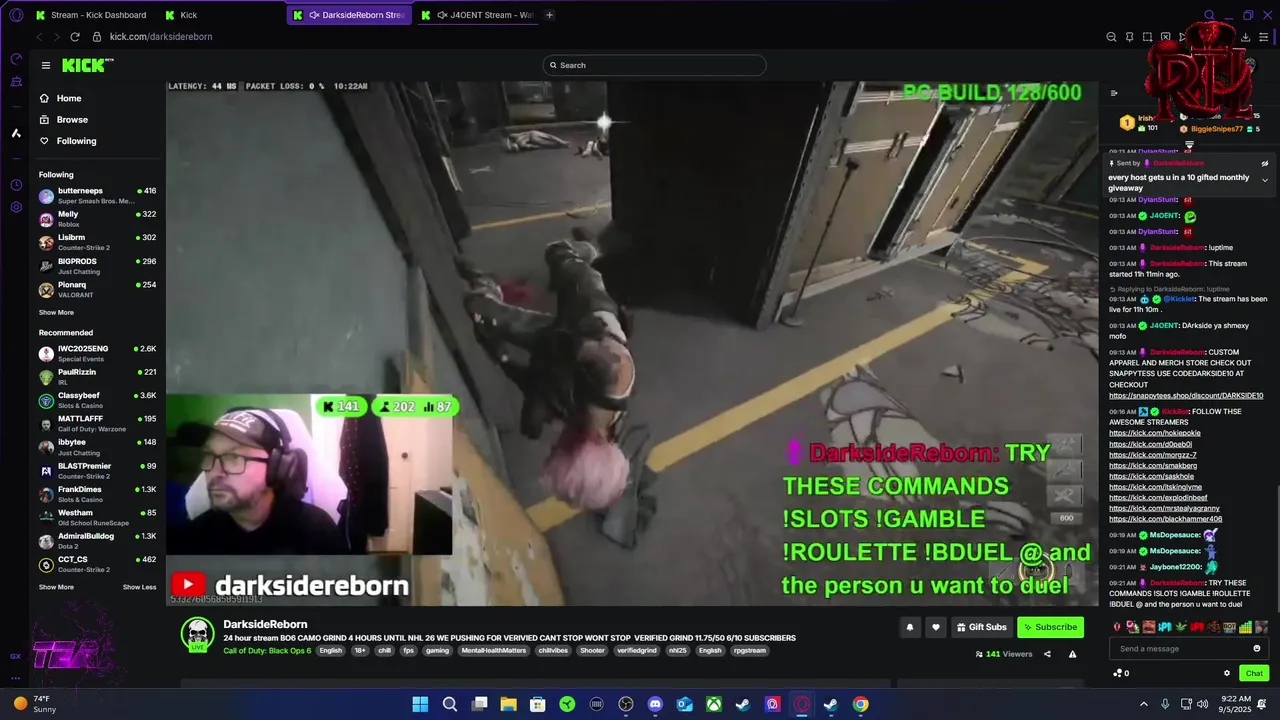Click the MentalHealthMatters tag
The image size is (1280, 720).
(494, 650)
